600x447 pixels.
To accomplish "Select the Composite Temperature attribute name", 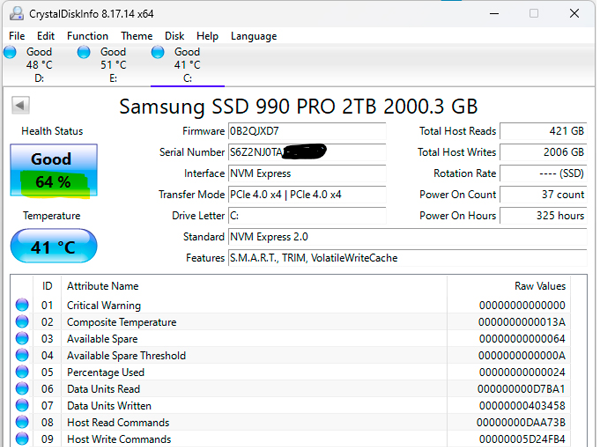I will [x=122, y=322].
